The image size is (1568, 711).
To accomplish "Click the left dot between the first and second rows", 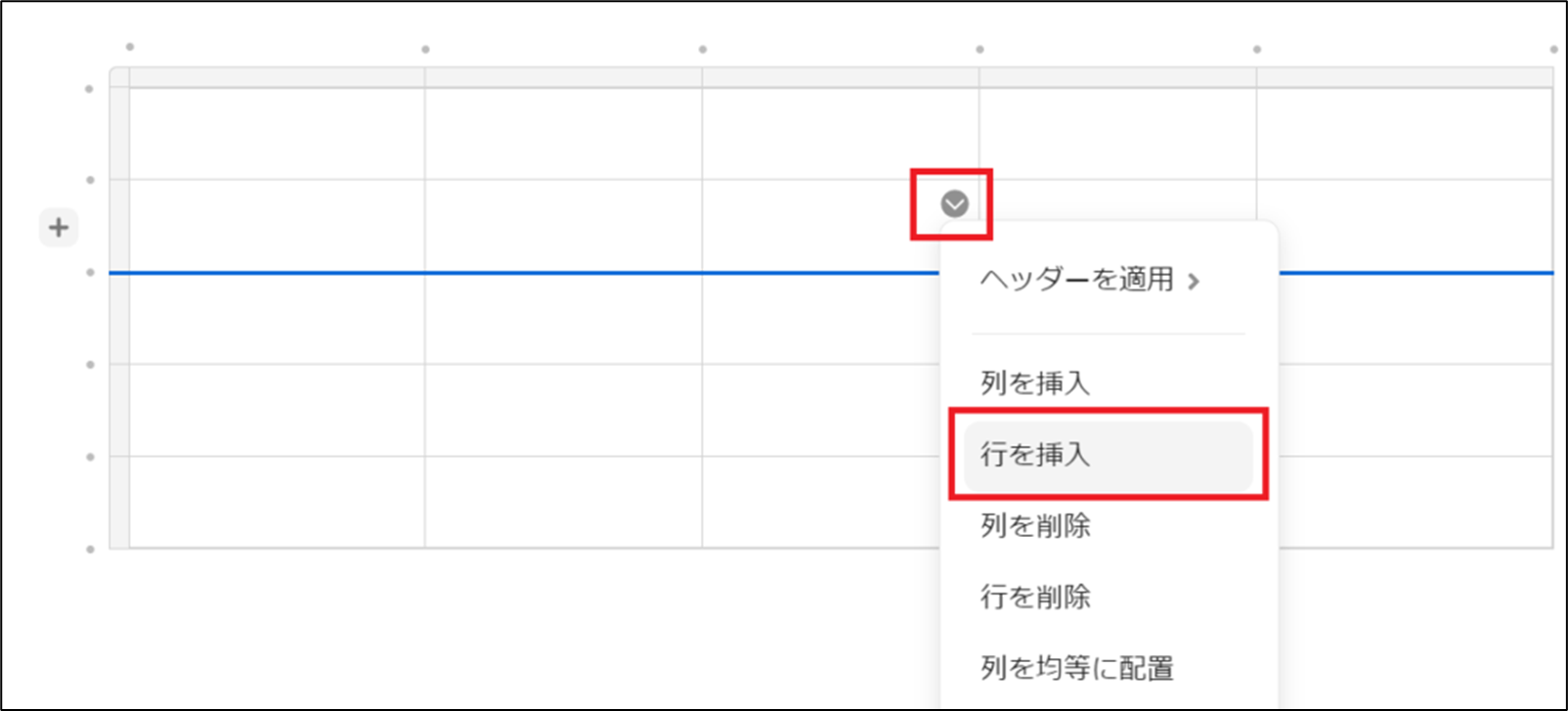I will tap(90, 180).
